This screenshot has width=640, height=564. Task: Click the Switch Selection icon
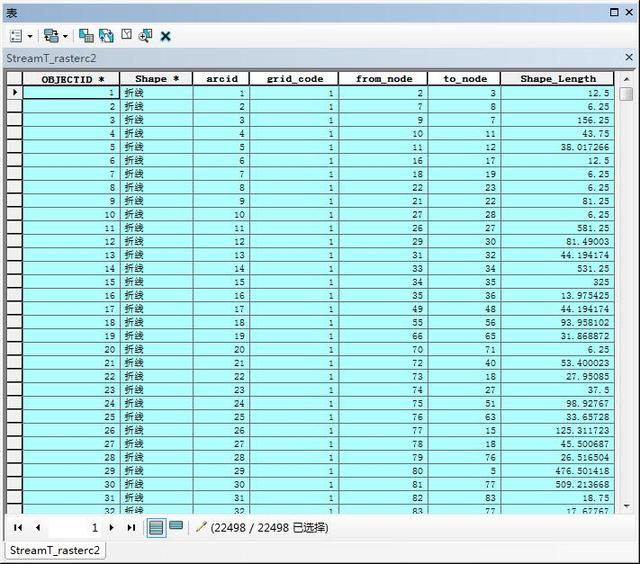tap(106, 36)
